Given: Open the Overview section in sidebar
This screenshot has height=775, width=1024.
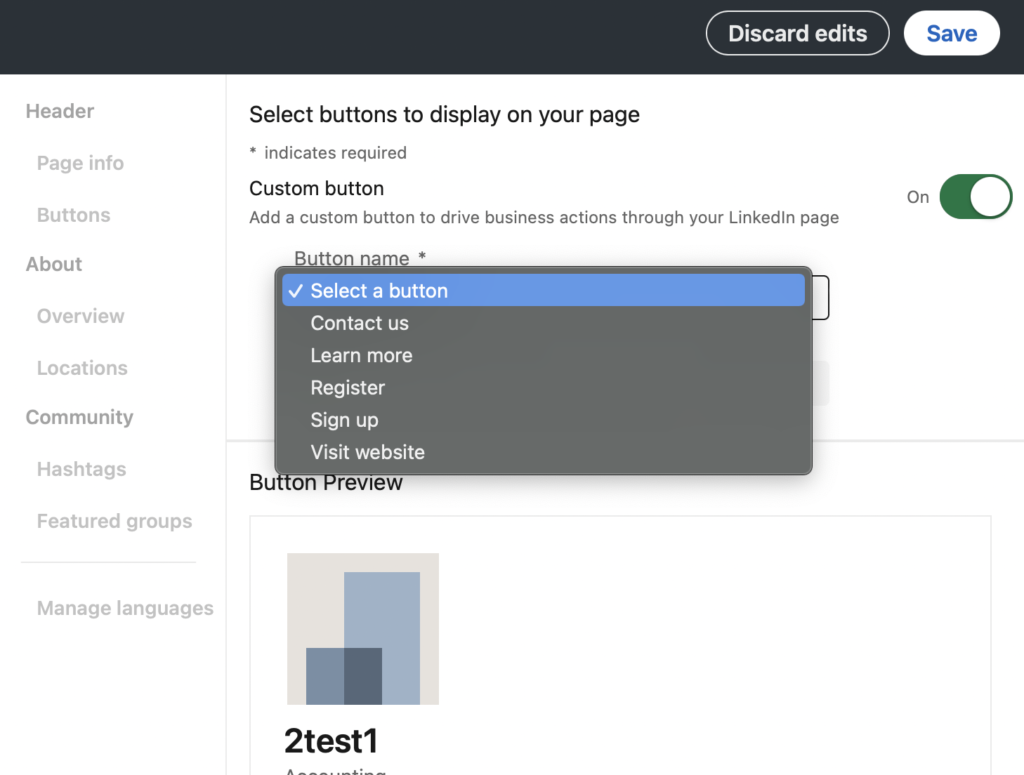Looking at the screenshot, I should (x=80, y=316).
